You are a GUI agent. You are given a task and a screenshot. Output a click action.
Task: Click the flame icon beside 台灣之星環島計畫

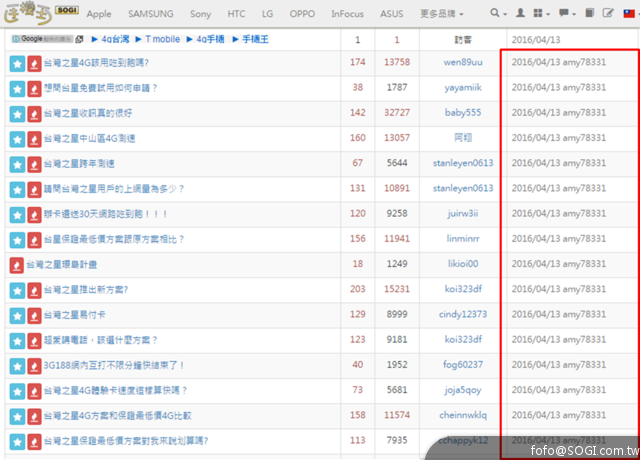click(x=17, y=265)
